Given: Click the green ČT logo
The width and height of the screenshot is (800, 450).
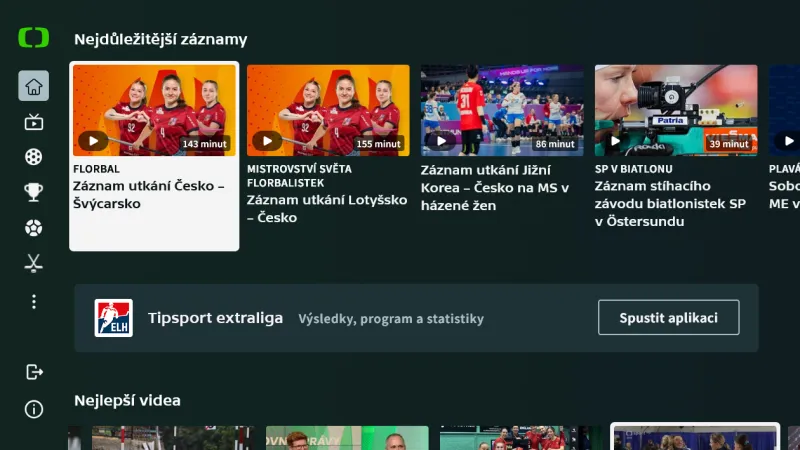Looking at the screenshot, I should (x=34, y=38).
